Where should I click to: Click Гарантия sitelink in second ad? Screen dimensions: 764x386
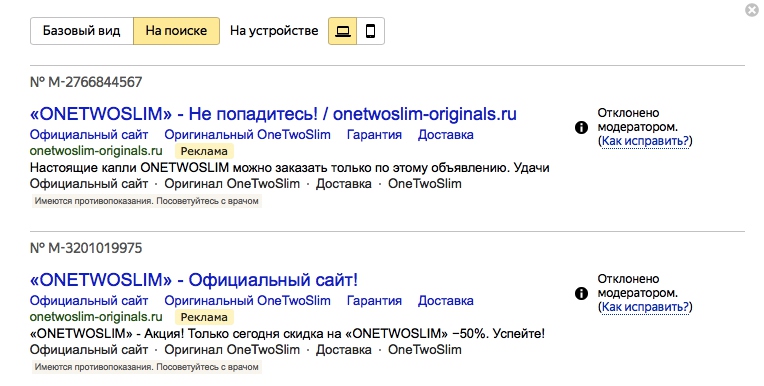(374, 301)
